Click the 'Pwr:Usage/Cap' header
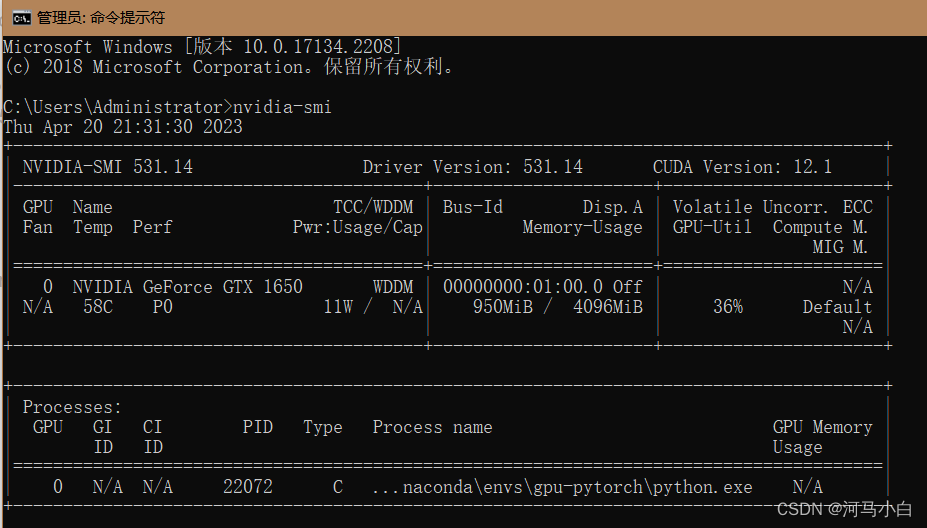The height and width of the screenshot is (528, 927). pos(358,227)
